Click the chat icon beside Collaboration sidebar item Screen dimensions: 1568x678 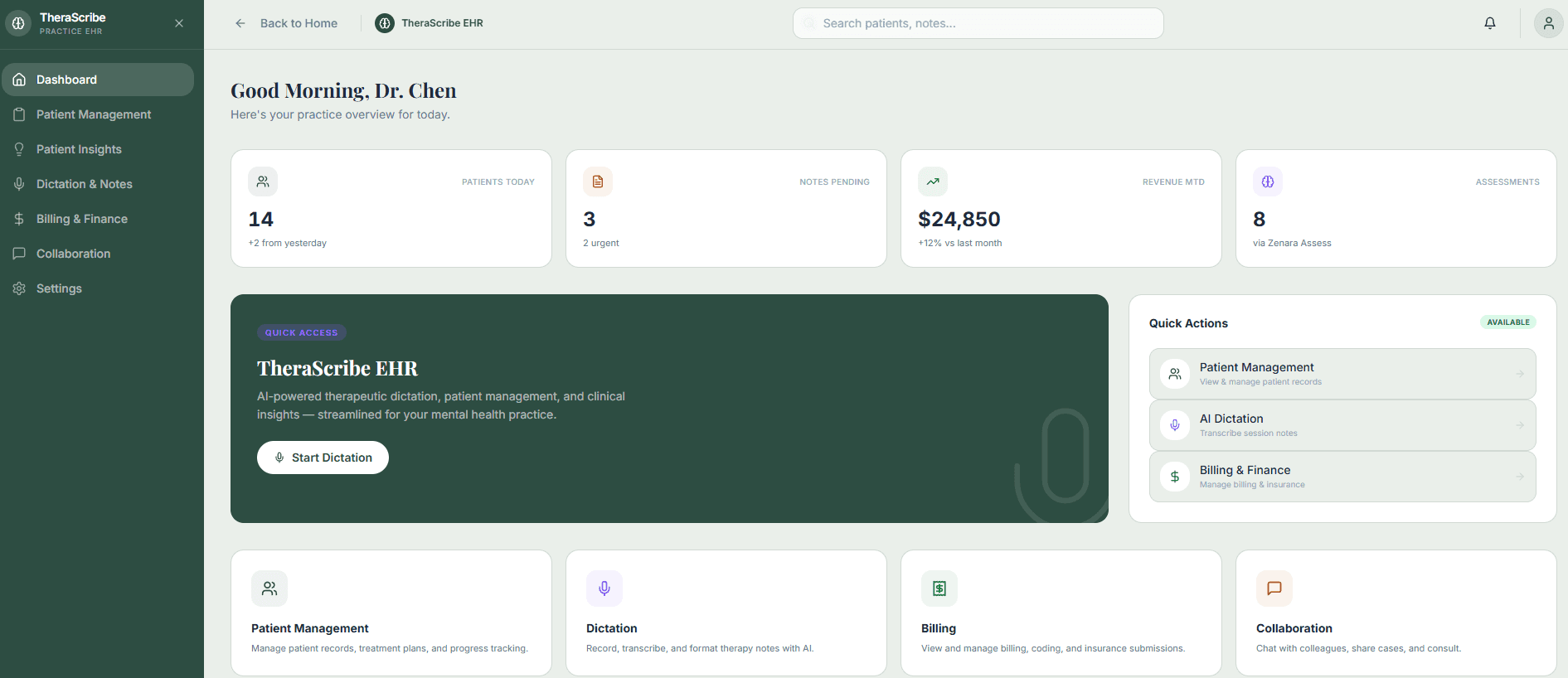pos(19,254)
